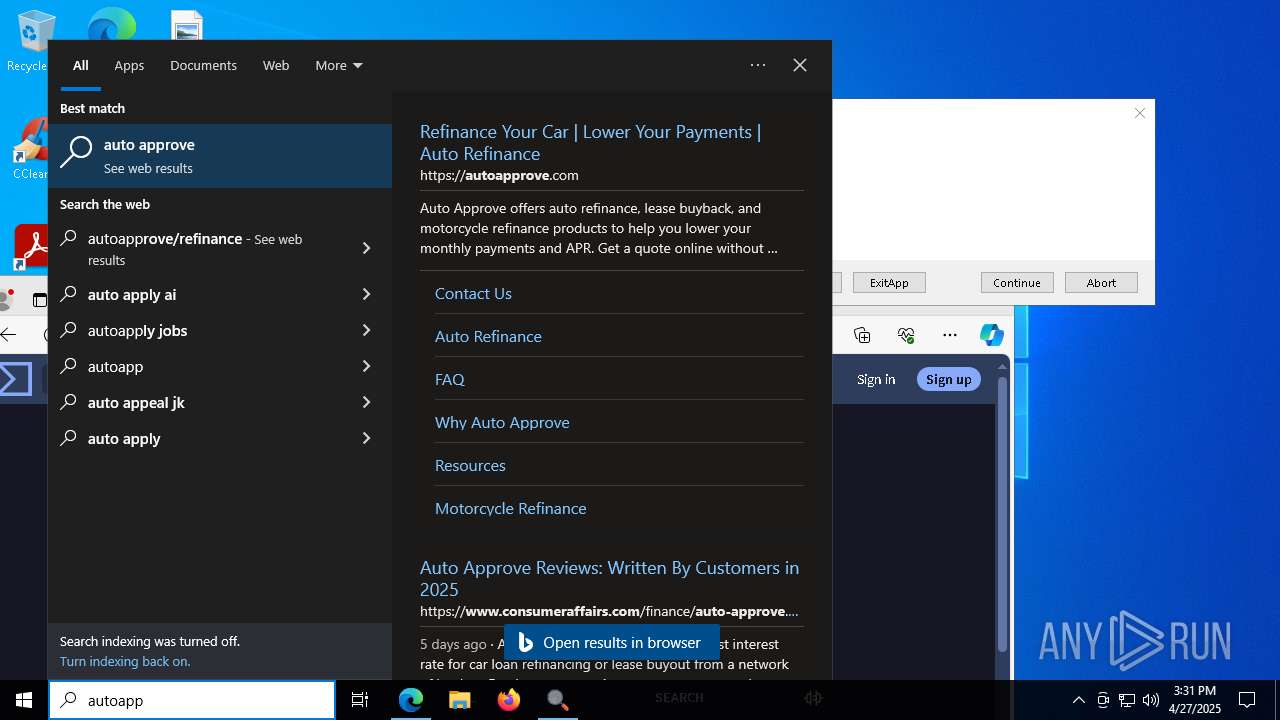Click the Sign up button
This screenshot has height=720, width=1280.
tap(948, 379)
